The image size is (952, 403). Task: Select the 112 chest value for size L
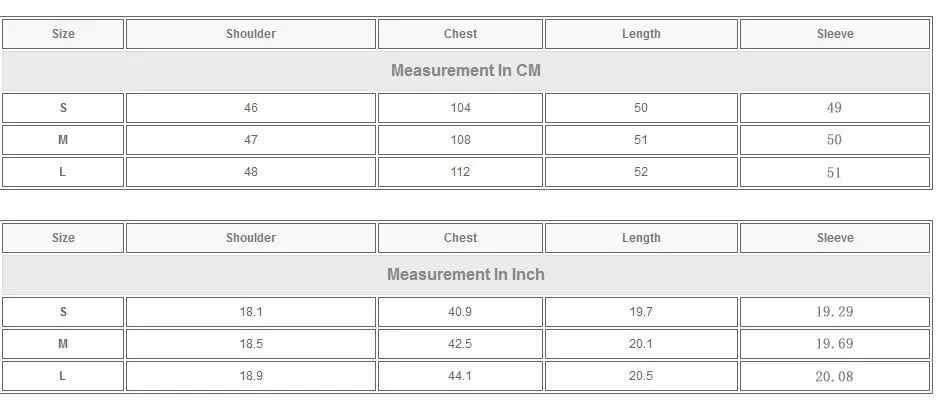[x=460, y=172]
